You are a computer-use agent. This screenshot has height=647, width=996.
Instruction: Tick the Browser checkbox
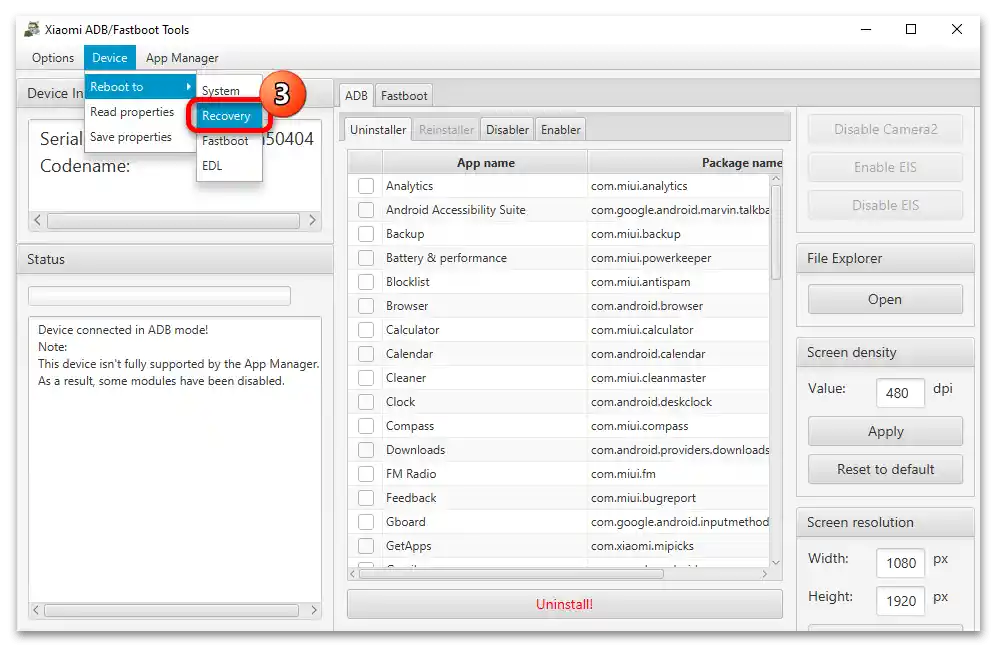366,306
